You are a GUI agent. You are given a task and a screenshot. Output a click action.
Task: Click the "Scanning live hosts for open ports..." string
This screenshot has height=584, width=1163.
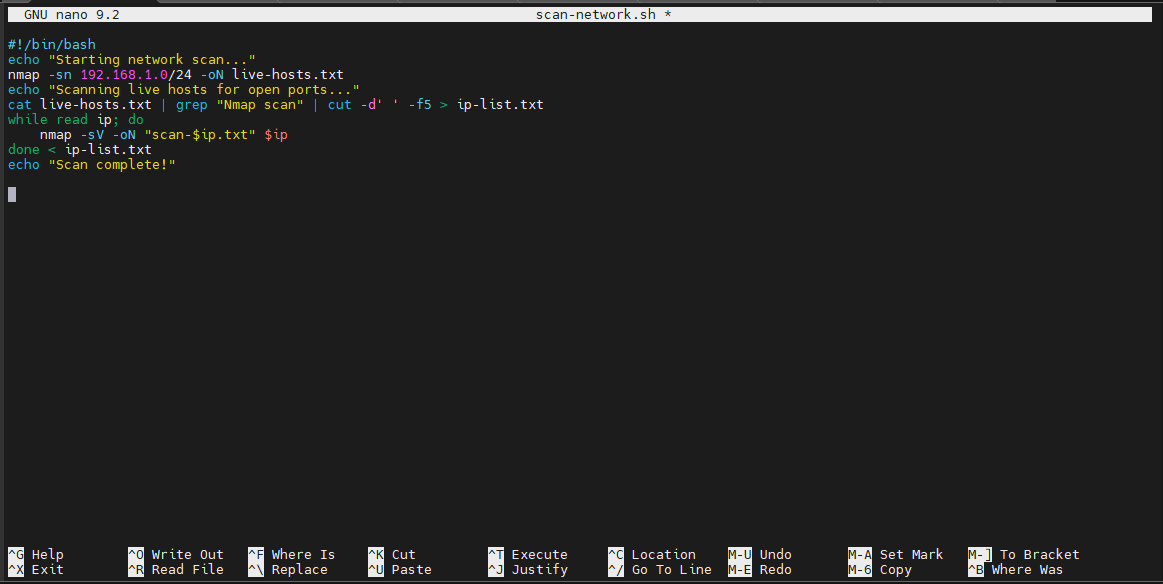click(x=204, y=89)
